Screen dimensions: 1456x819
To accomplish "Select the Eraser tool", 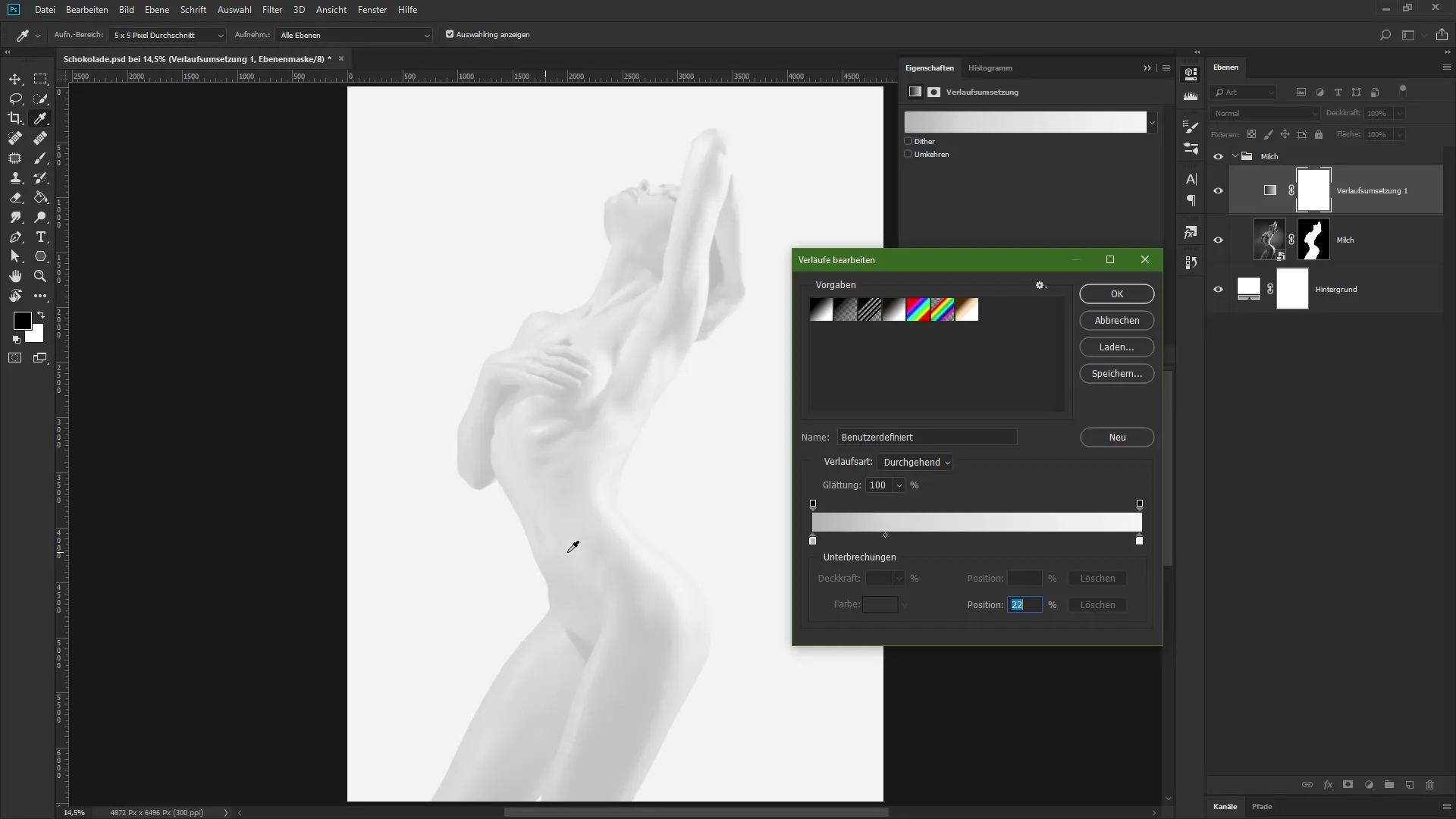I will [15, 197].
